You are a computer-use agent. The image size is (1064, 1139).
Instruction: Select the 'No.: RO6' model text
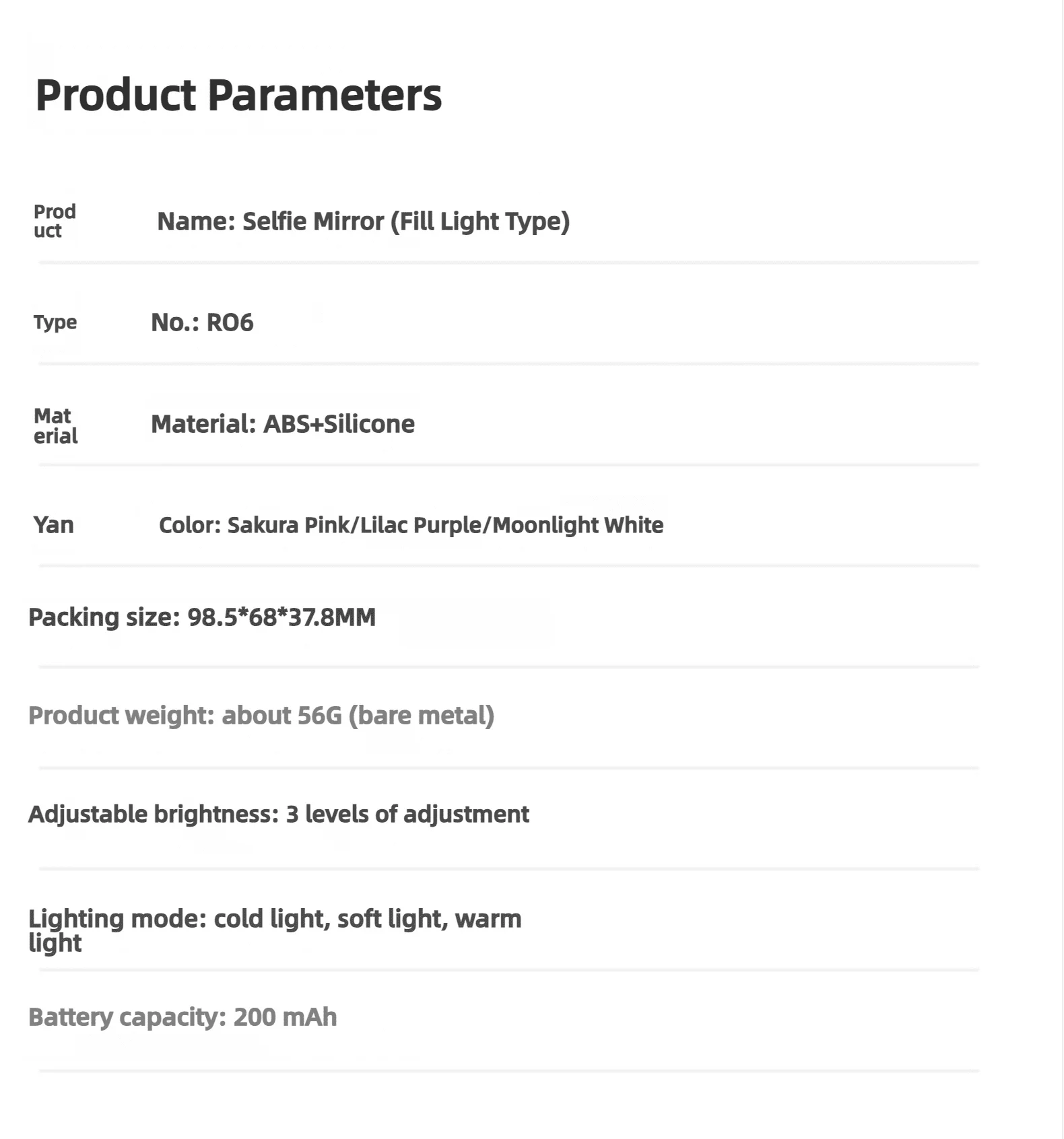pyautogui.click(x=202, y=322)
